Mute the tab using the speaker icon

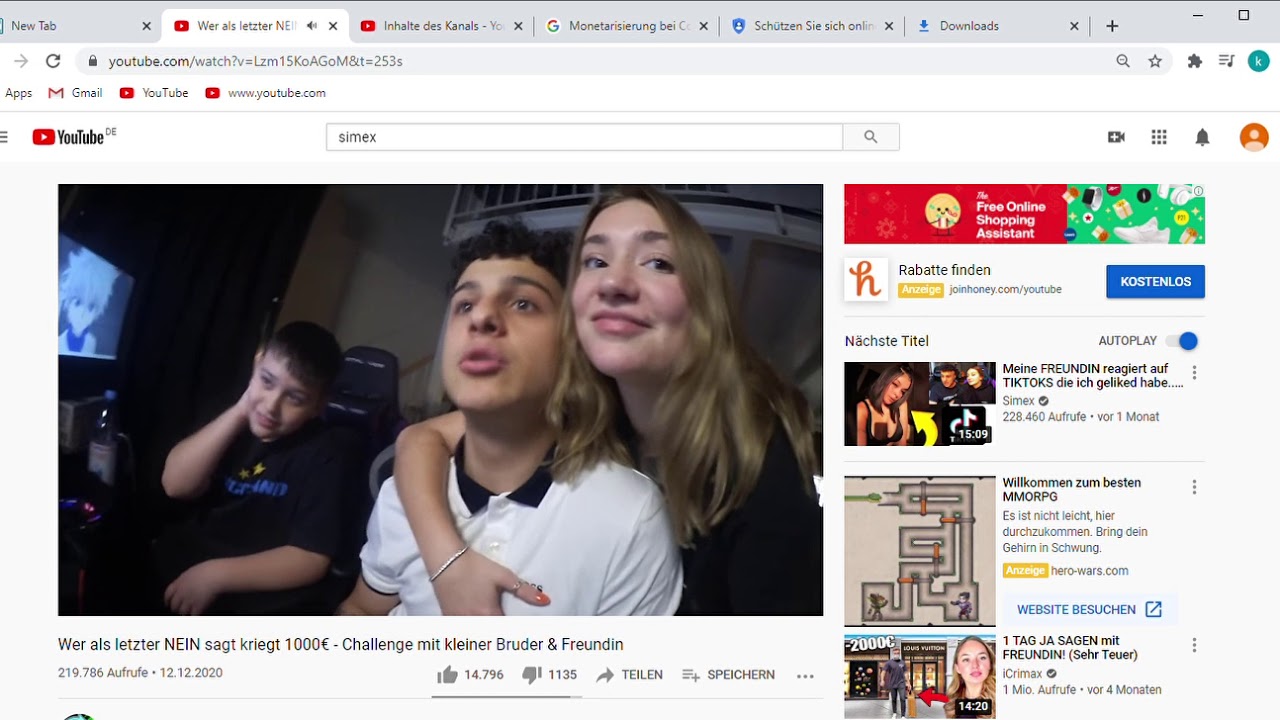pos(312,26)
